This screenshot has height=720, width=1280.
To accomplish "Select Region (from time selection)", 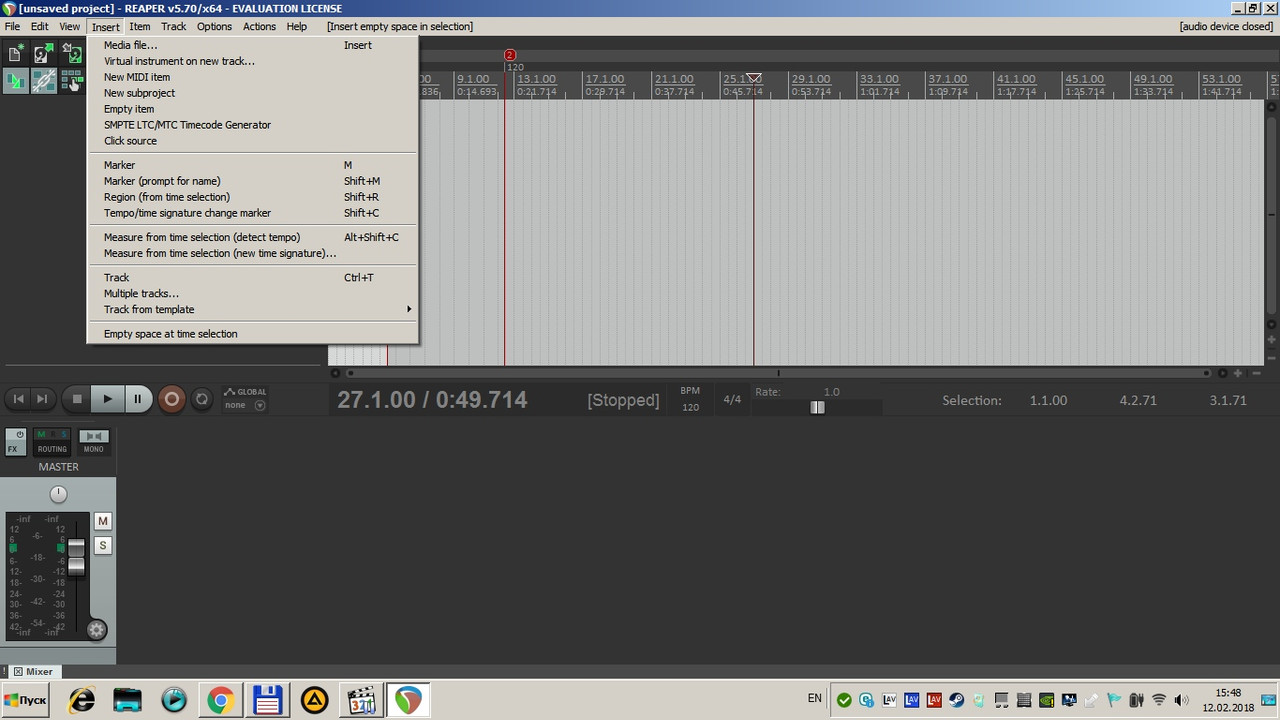I will (x=252, y=197).
